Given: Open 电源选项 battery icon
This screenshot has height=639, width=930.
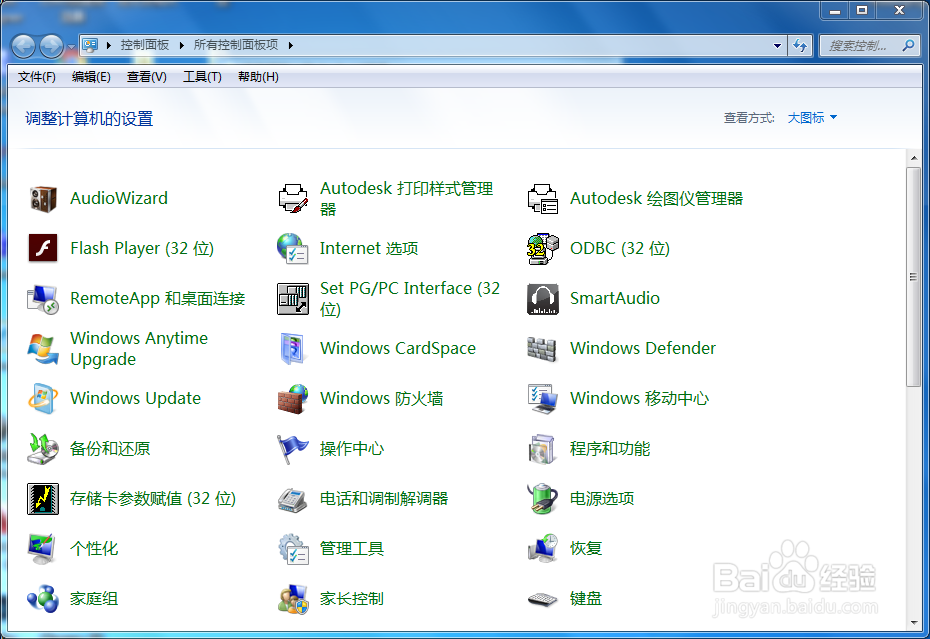Looking at the screenshot, I should [543, 498].
